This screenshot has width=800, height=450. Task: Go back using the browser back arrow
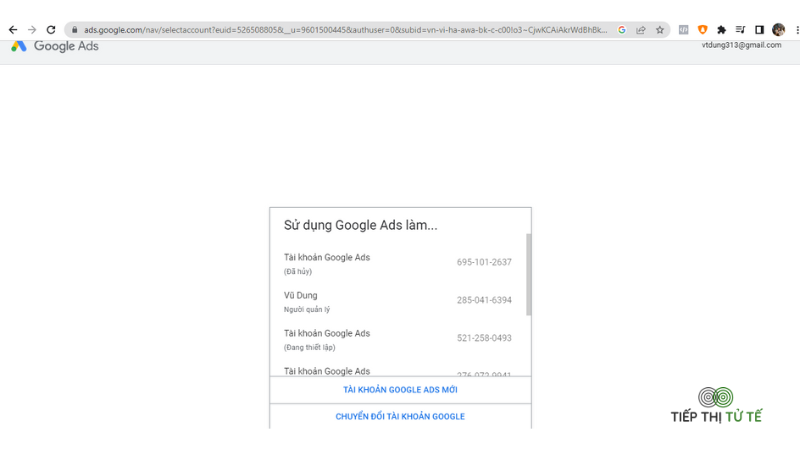tap(13, 30)
